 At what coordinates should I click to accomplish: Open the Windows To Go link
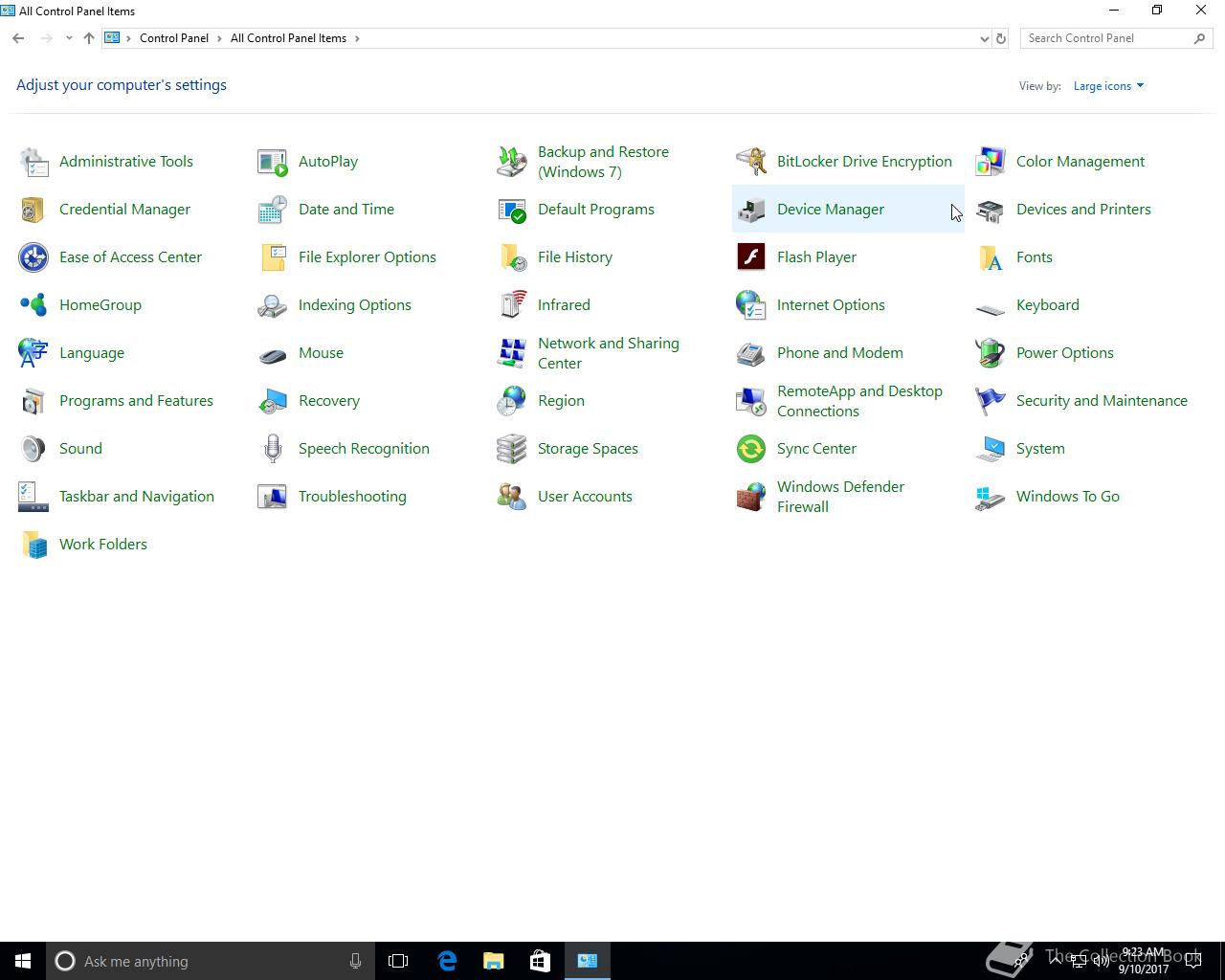(x=1068, y=497)
